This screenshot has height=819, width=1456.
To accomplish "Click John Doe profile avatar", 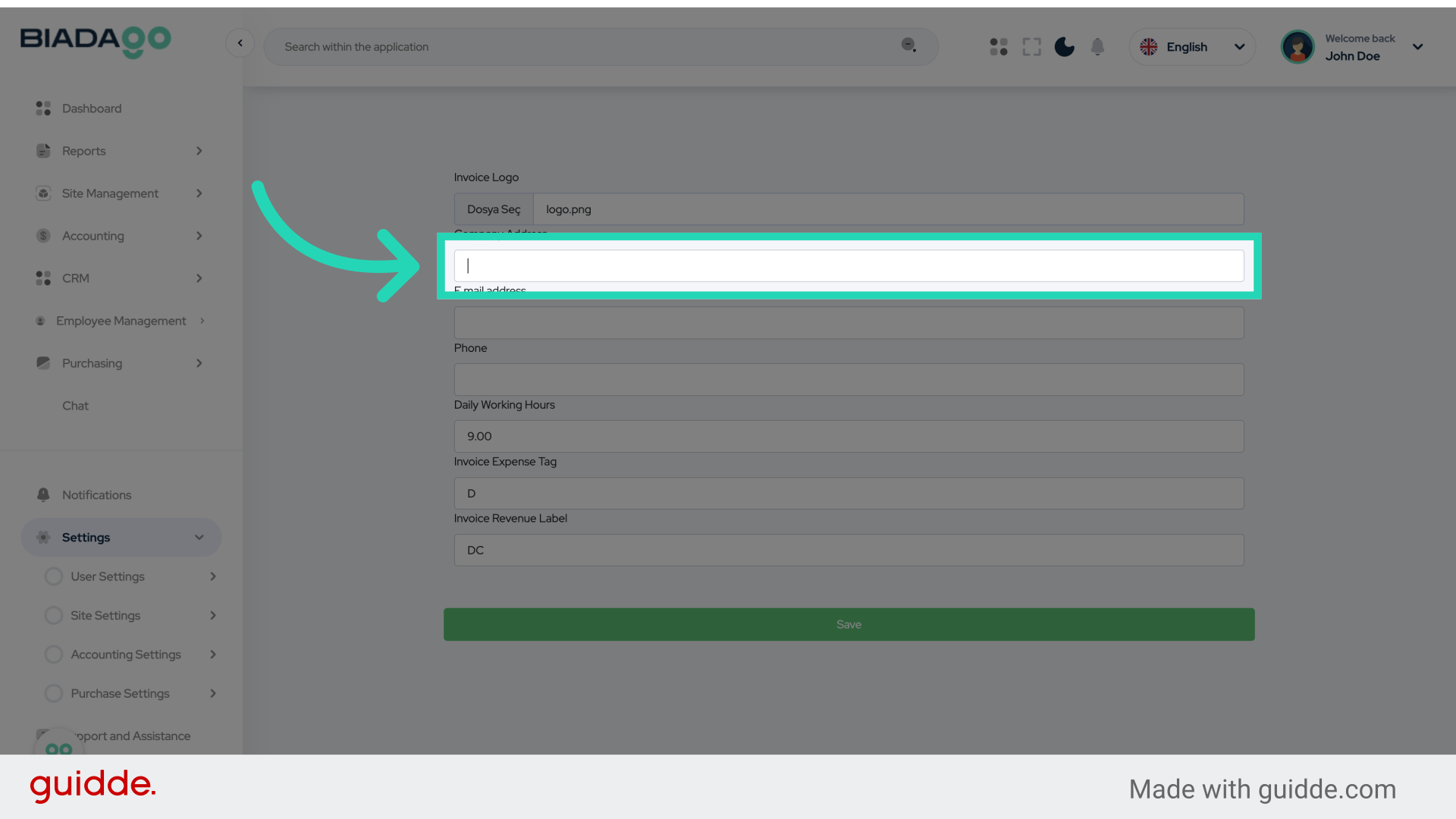I will tap(1297, 47).
